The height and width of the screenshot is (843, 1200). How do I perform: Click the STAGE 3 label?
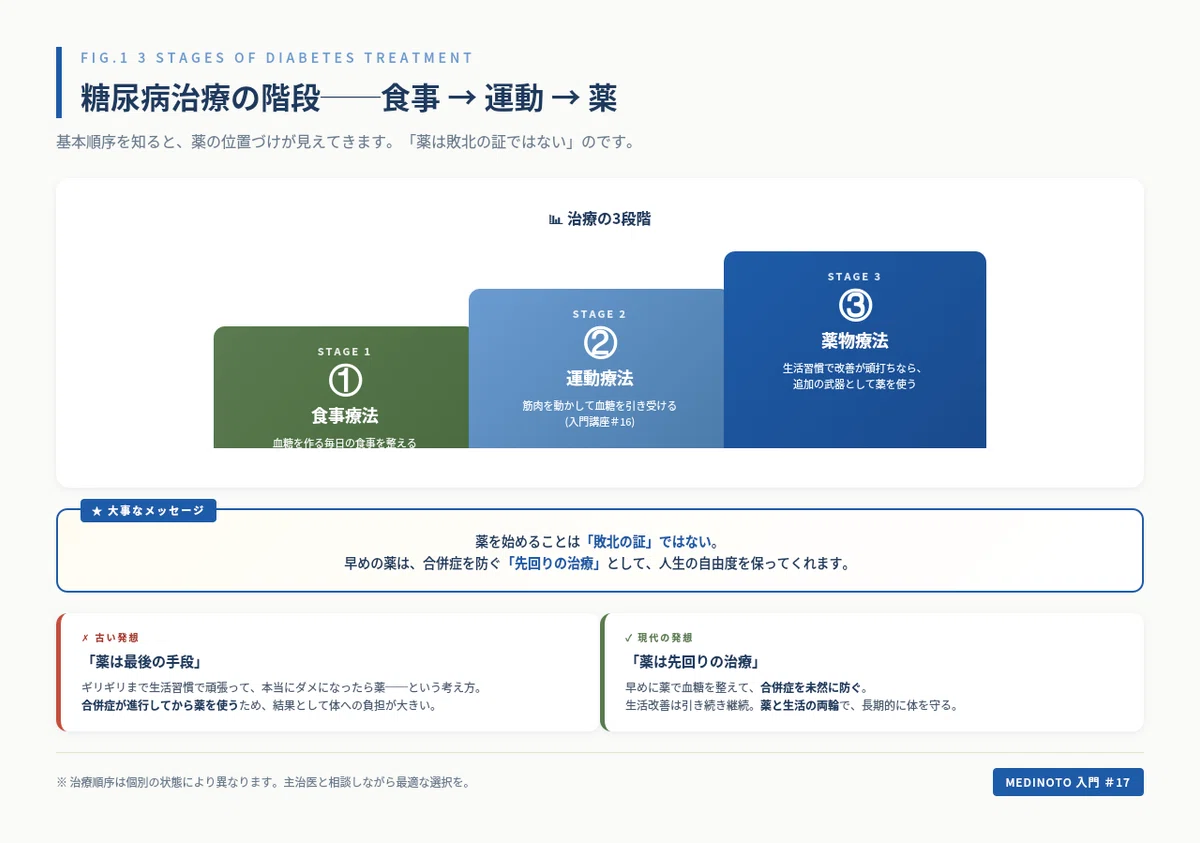[x=855, y=277]
